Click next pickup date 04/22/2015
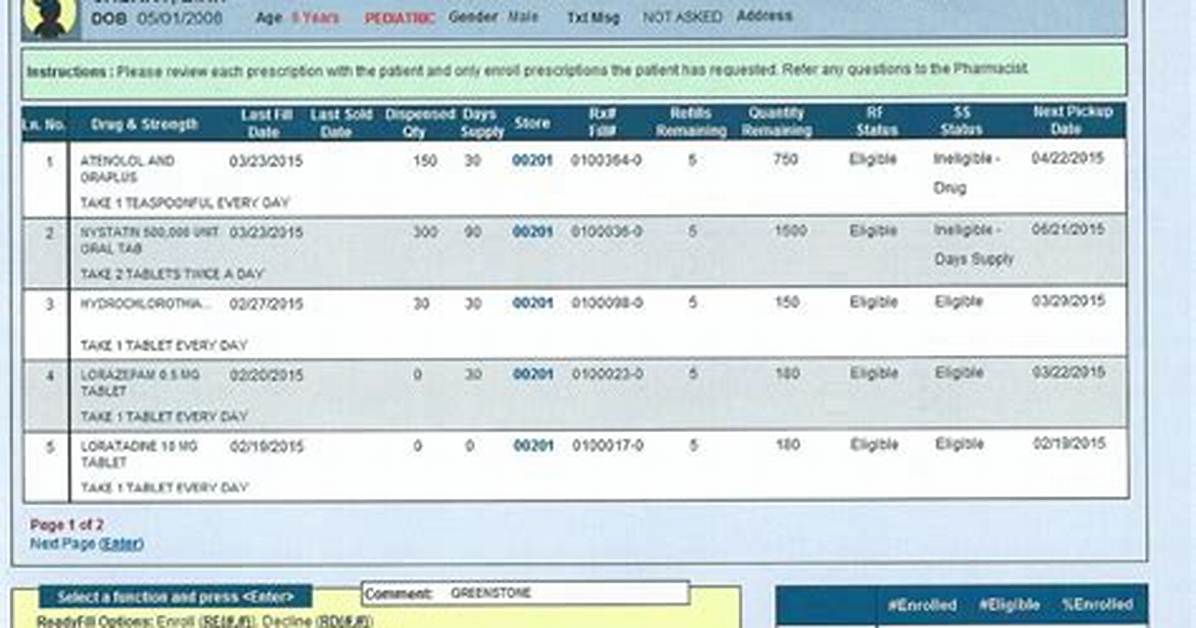This screenshot has height=628, width=1196. pos(1067,158)
